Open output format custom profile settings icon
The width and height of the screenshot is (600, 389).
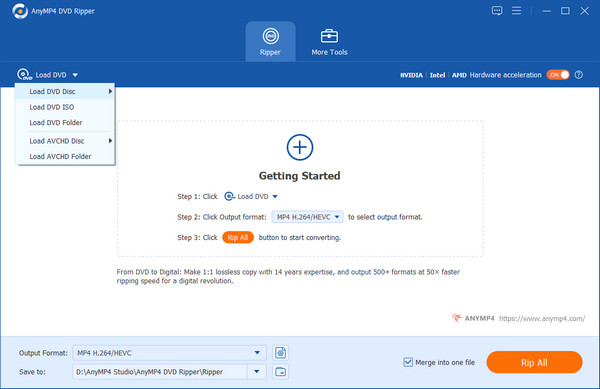point(280,353)
